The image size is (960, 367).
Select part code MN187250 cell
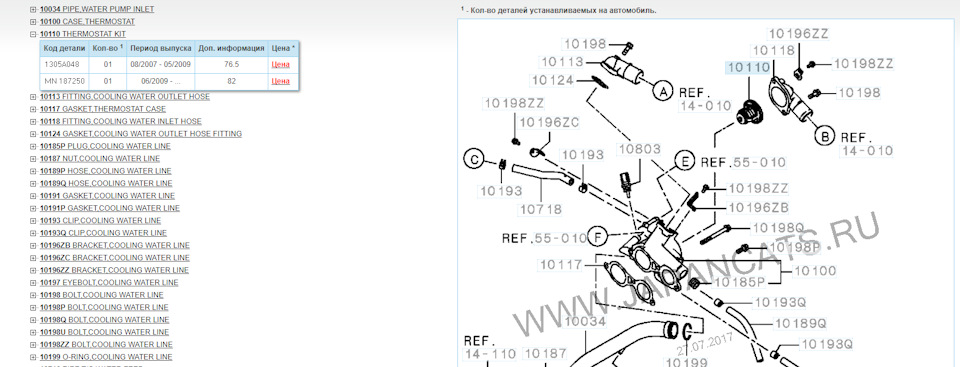pos(64,81)
